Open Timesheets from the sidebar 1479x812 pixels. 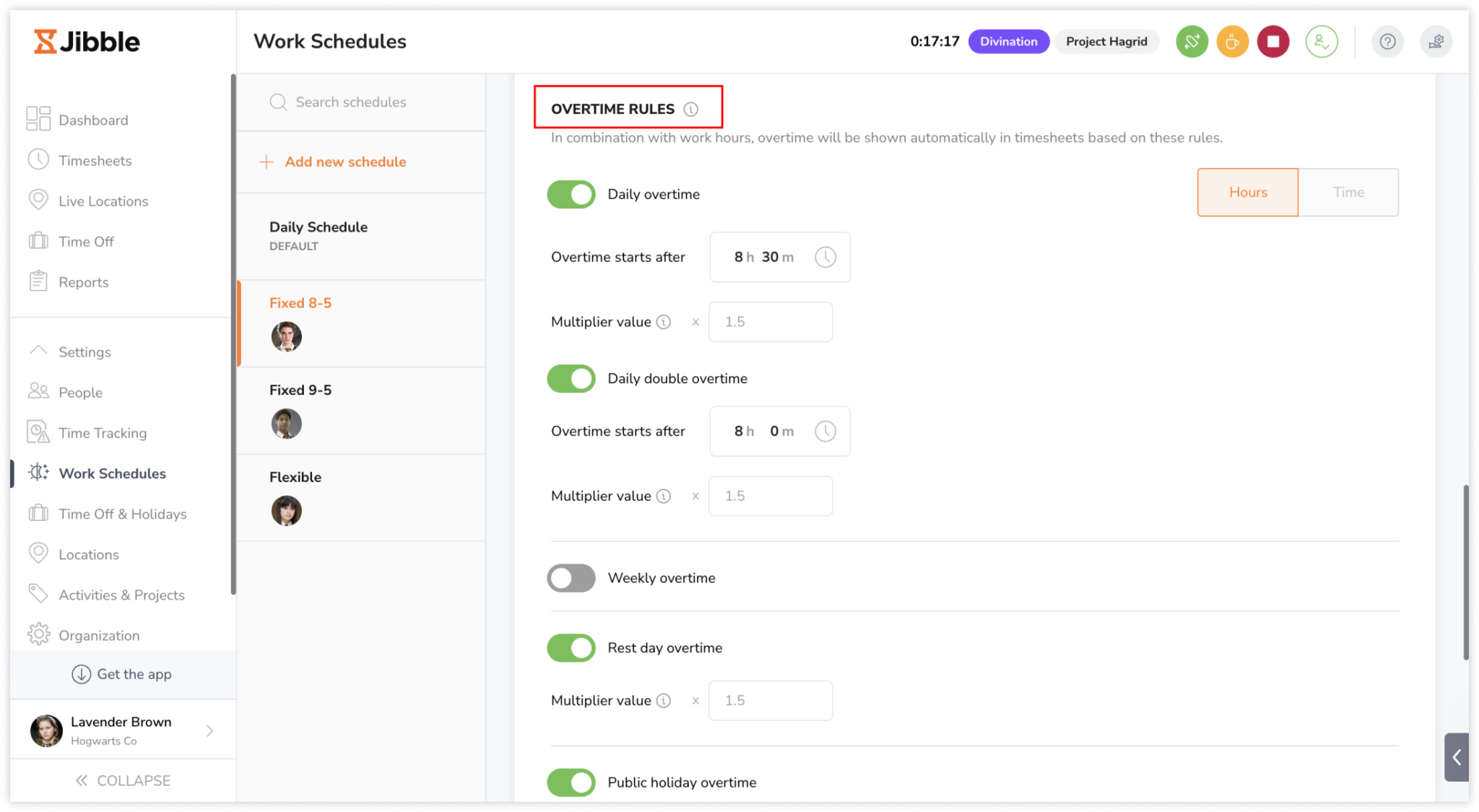pyautogui.click(x=95, y=161)
